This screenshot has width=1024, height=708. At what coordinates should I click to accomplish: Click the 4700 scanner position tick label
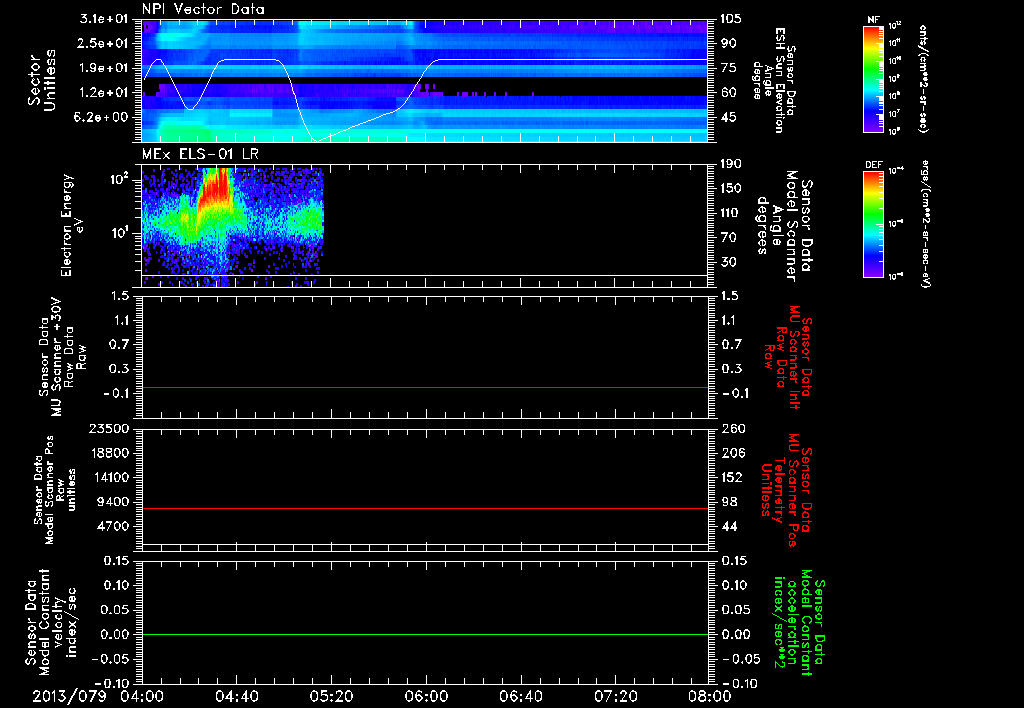(x=114, y=526)
